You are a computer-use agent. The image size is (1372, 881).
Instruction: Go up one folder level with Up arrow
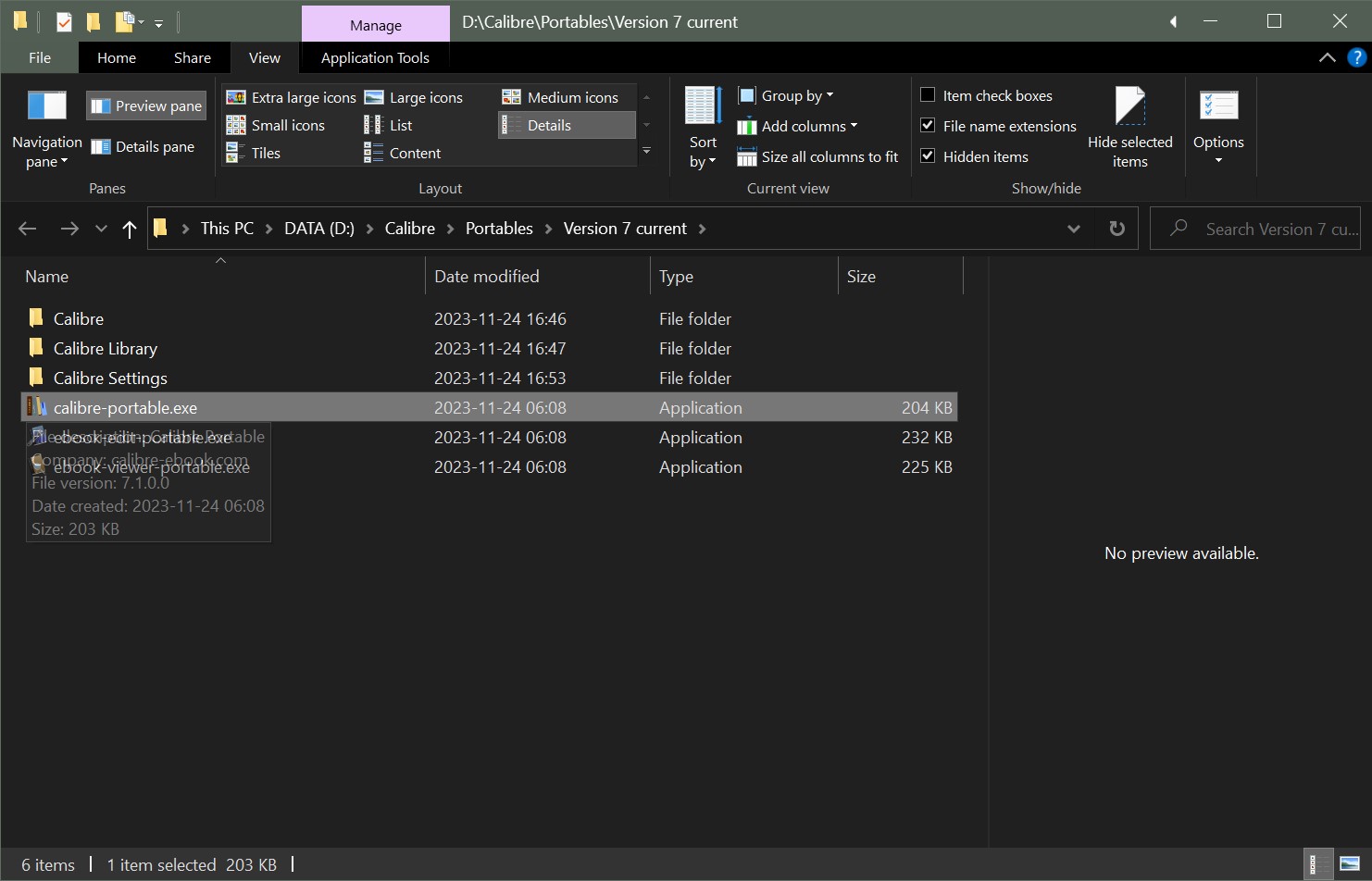pos(130,229)
